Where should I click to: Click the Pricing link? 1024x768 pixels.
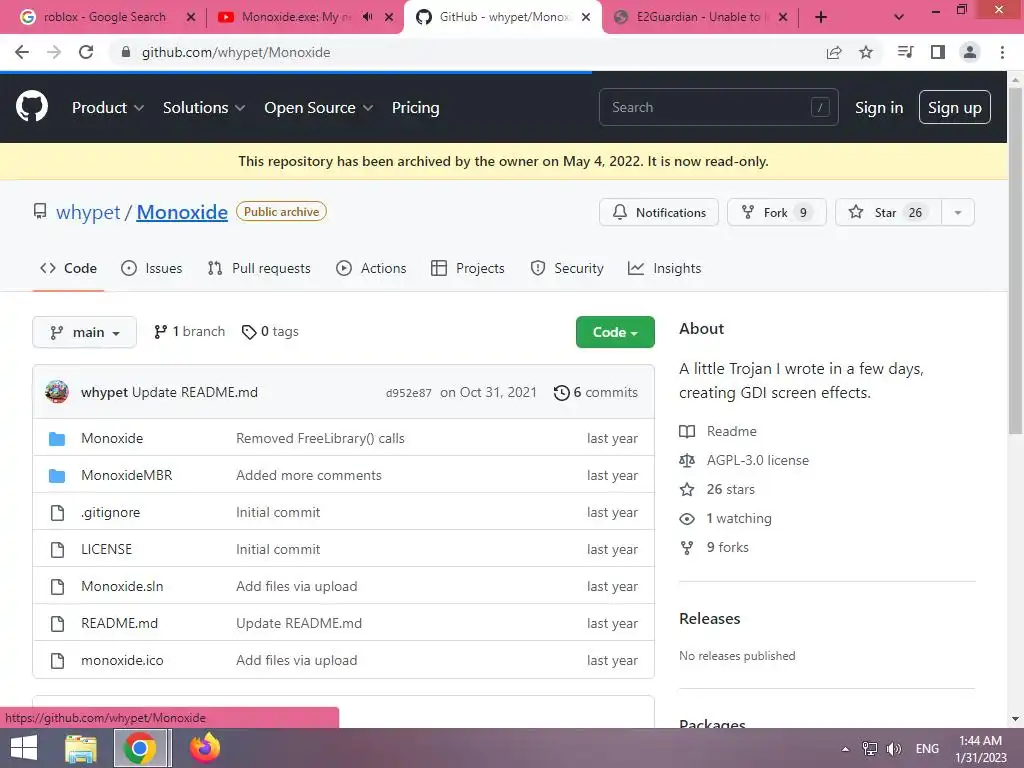(415, 108)
